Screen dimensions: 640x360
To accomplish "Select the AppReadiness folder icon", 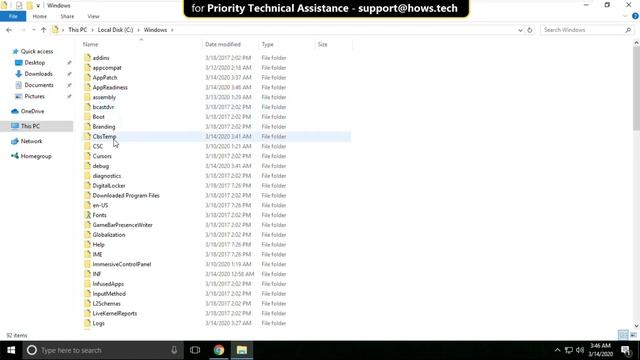I will coord(87,87).
